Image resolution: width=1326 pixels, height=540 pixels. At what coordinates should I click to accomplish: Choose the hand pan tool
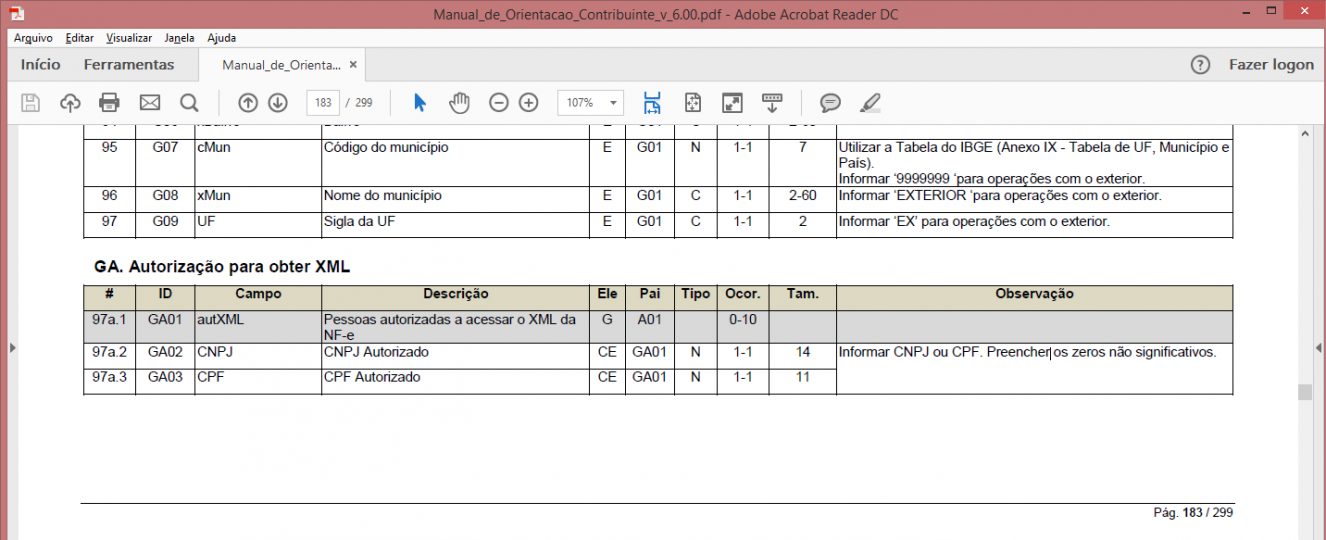pyautogui.click(x=459, y=102)
